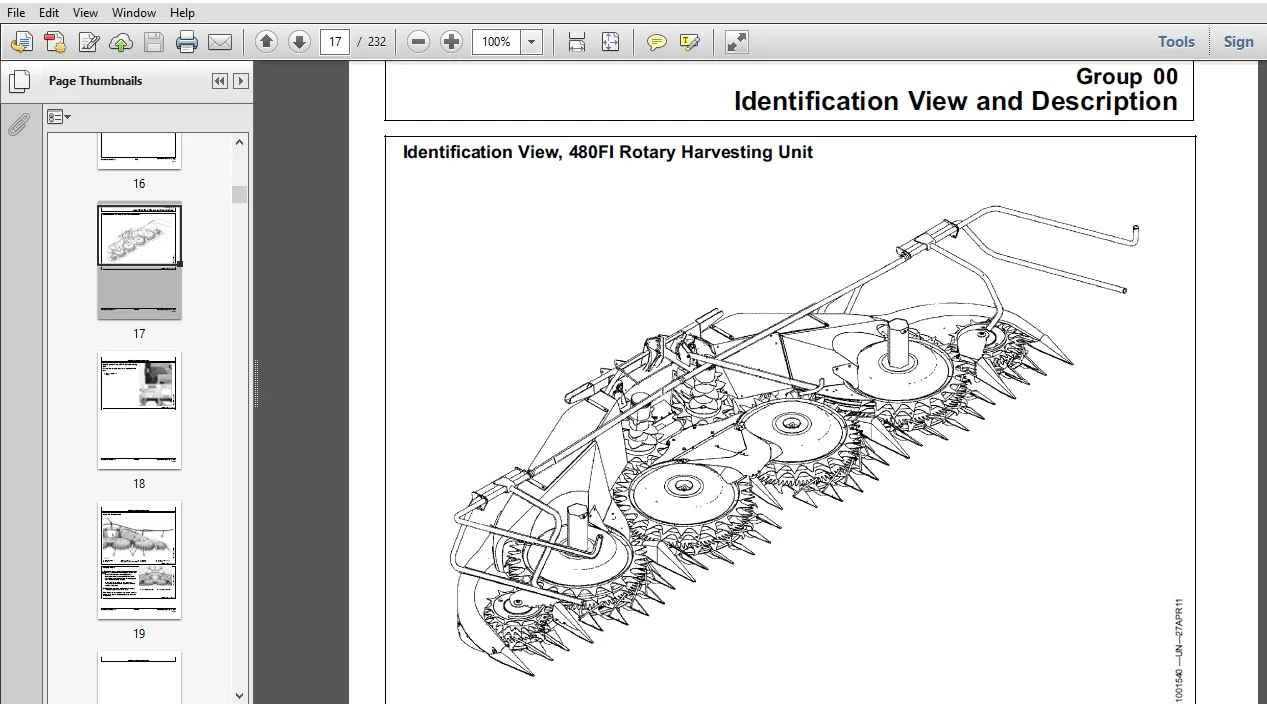Select the Highlight text tool icon
Viewport: 1267px width, 704px height.
pos(690,42)
